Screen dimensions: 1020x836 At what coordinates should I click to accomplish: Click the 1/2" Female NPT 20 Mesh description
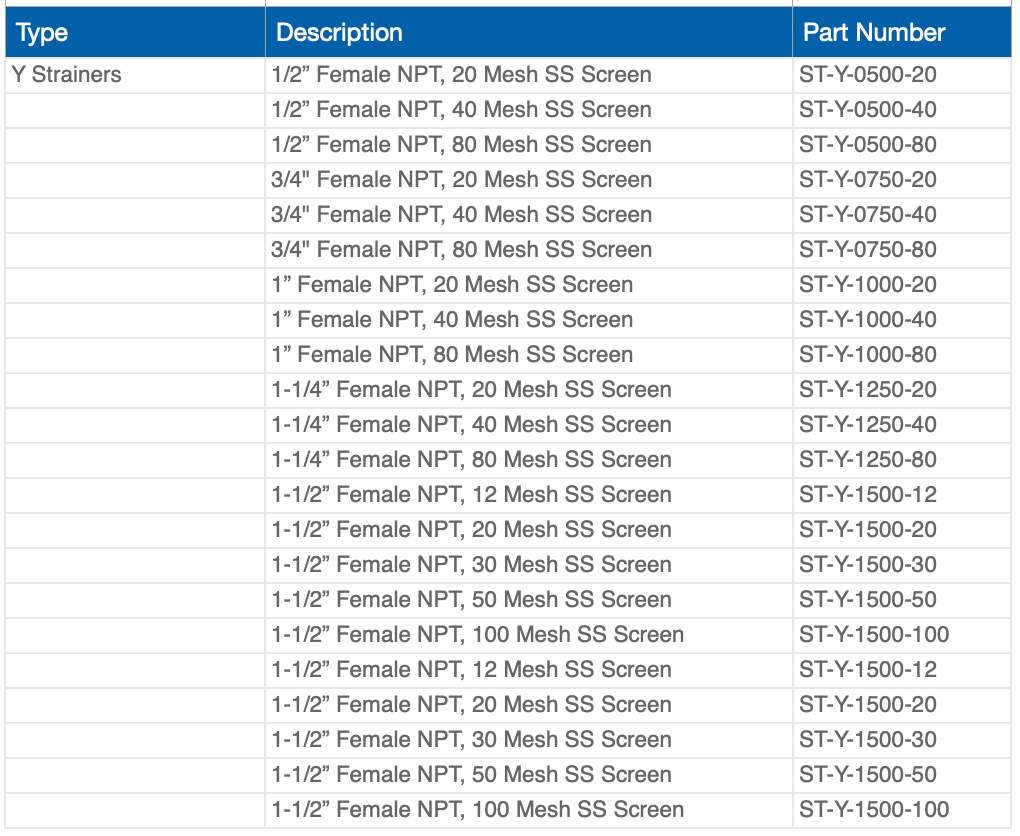tap(461, 74)
